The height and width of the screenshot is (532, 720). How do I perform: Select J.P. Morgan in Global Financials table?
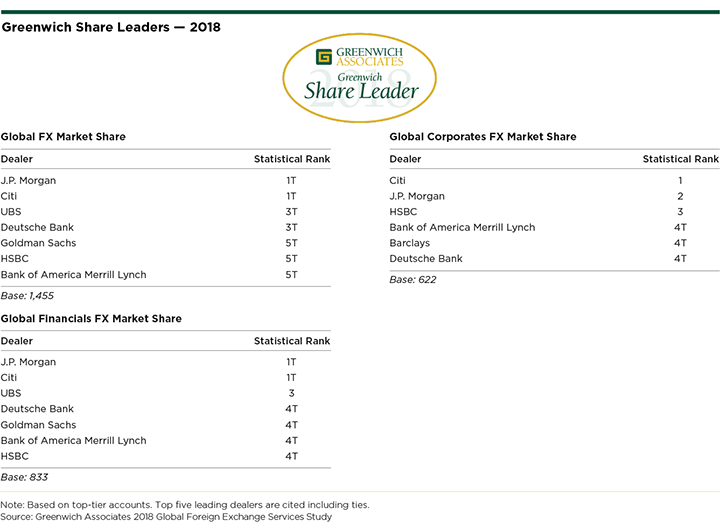(x=28, y=362)
